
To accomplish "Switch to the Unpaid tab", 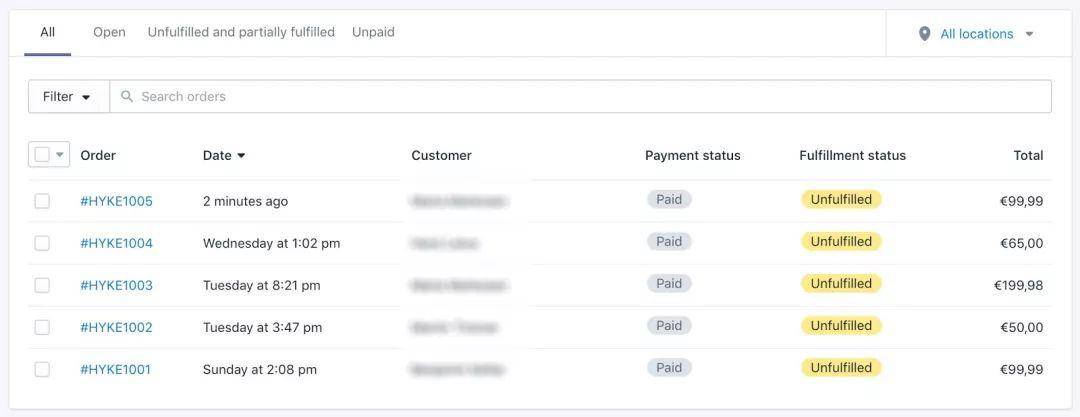I will click(x=373, y=32).
